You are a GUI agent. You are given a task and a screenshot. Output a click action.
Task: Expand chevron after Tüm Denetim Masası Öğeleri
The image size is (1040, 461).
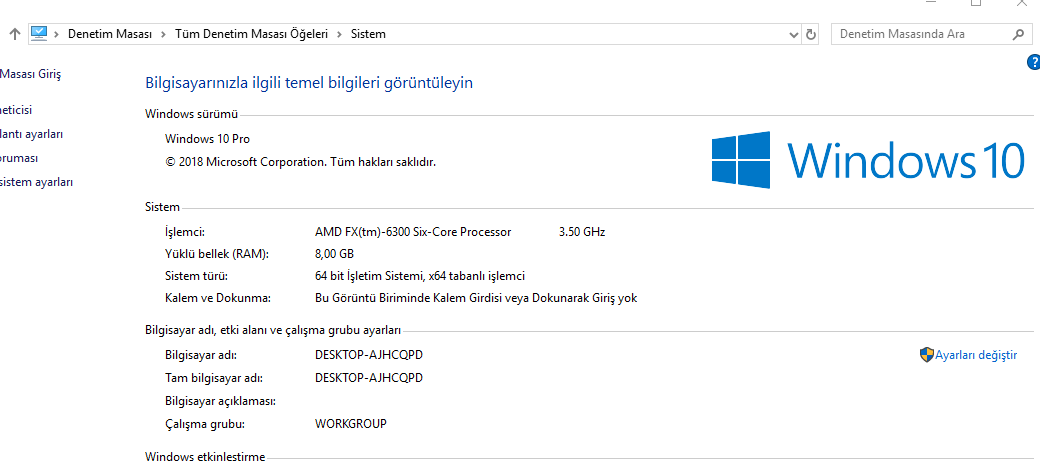coord(339,34)
